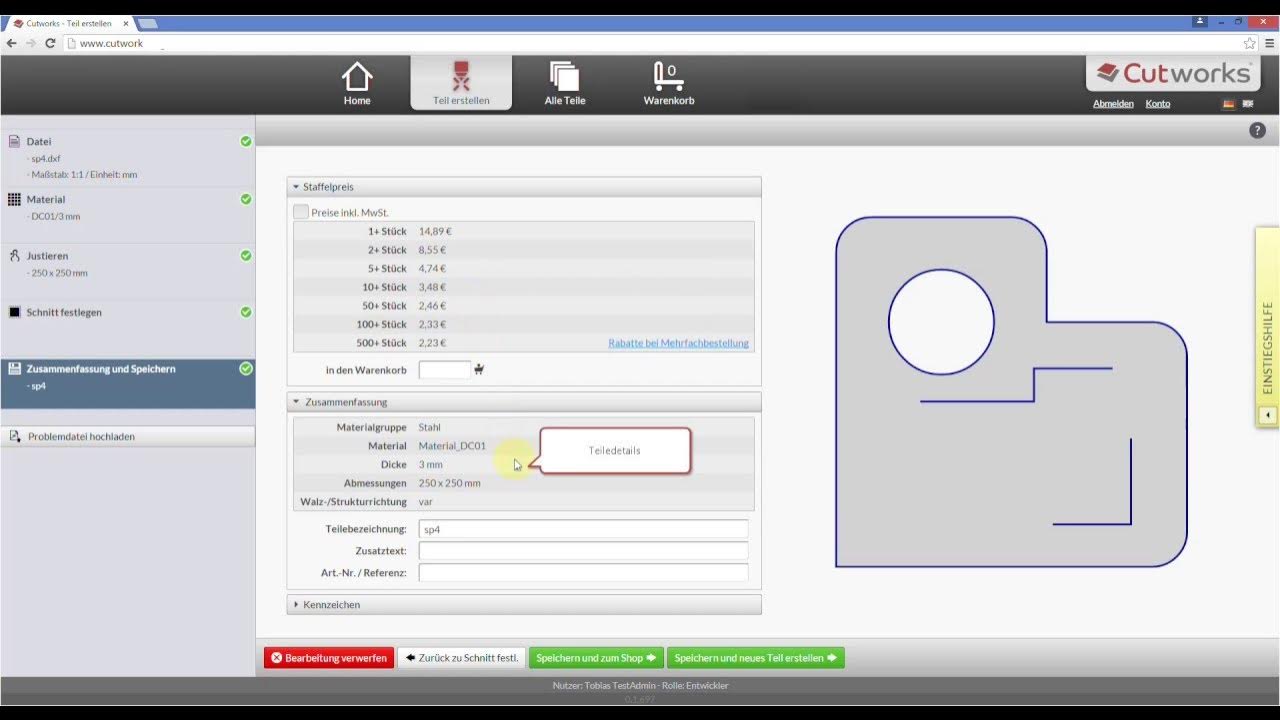Click the Justieren green checkmark icon
This screenshot has height=720, width=1280.
tap(246, 256)
